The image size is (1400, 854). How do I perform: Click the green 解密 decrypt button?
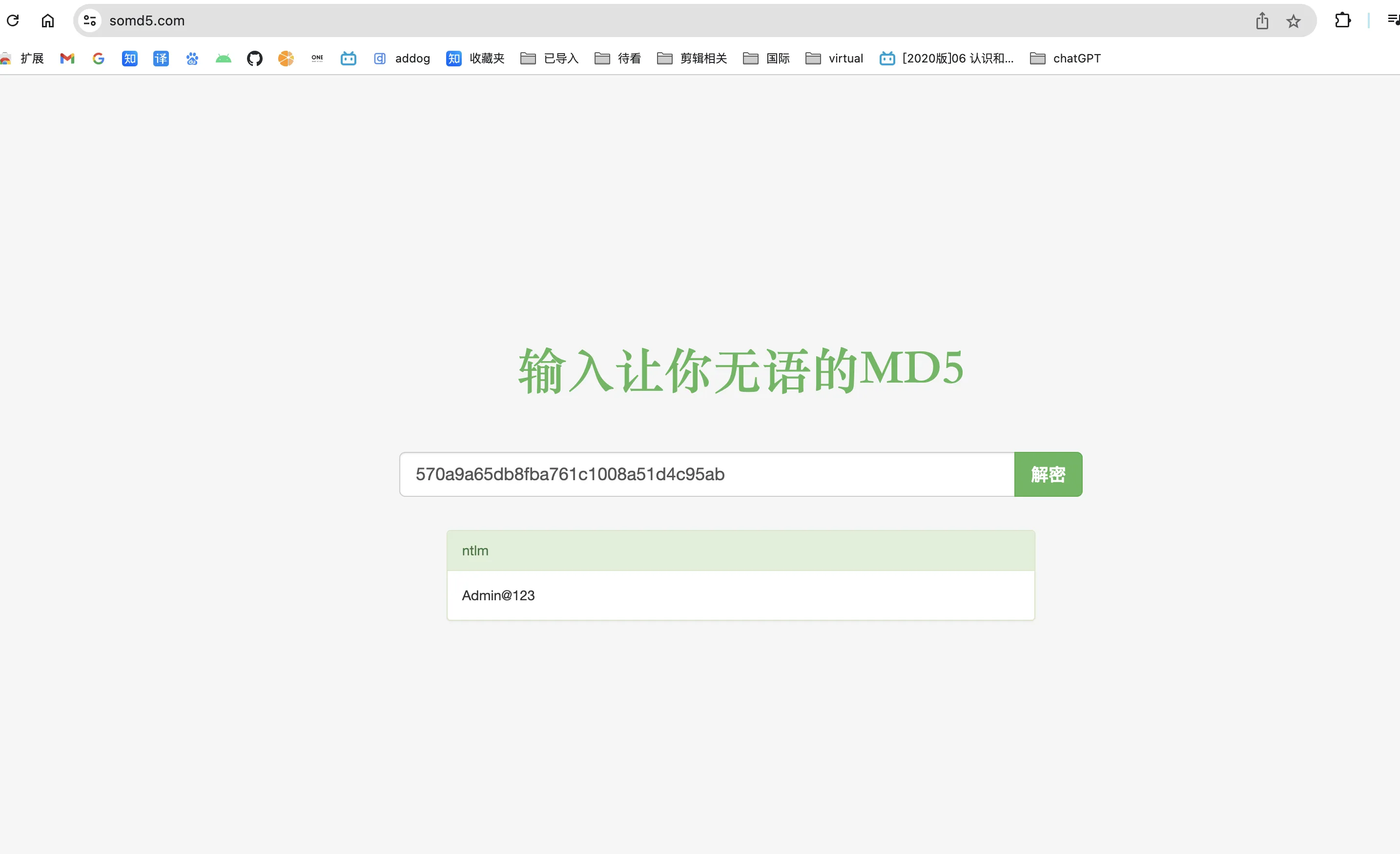click(x=1049, y=474)
